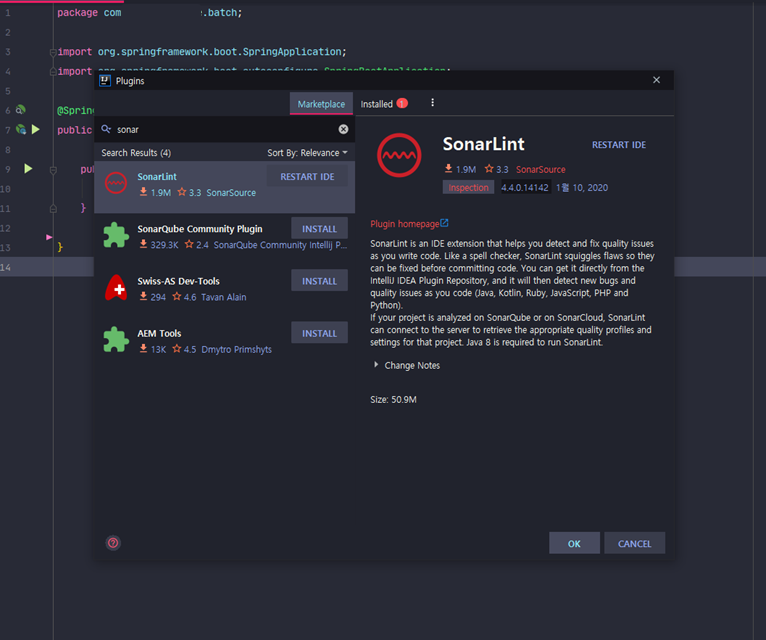The height and width of the screenshot is (640, 766).
Task: Install the AEM Tools plugin
Action: tap(319, 333)
